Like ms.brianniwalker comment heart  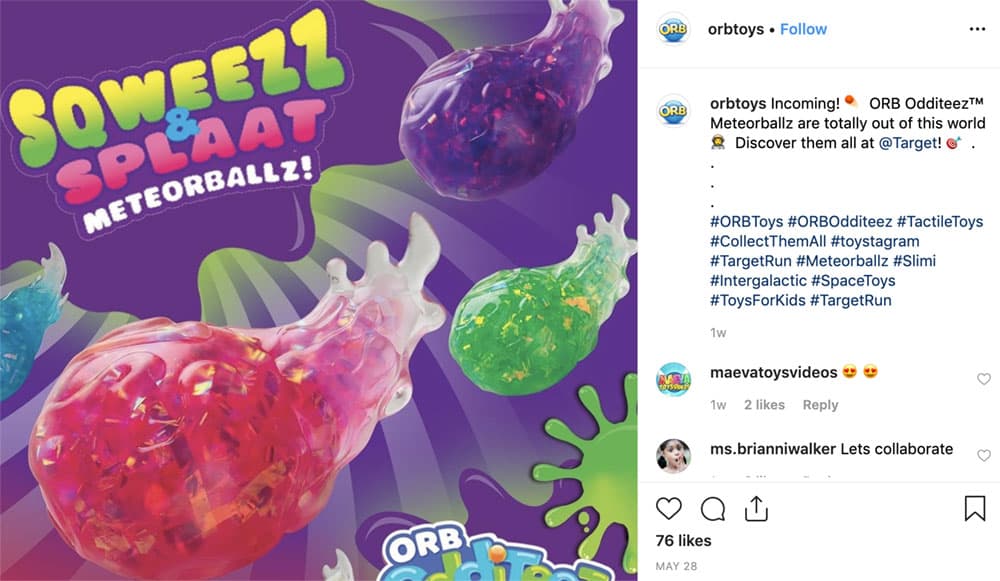(983, 455)
